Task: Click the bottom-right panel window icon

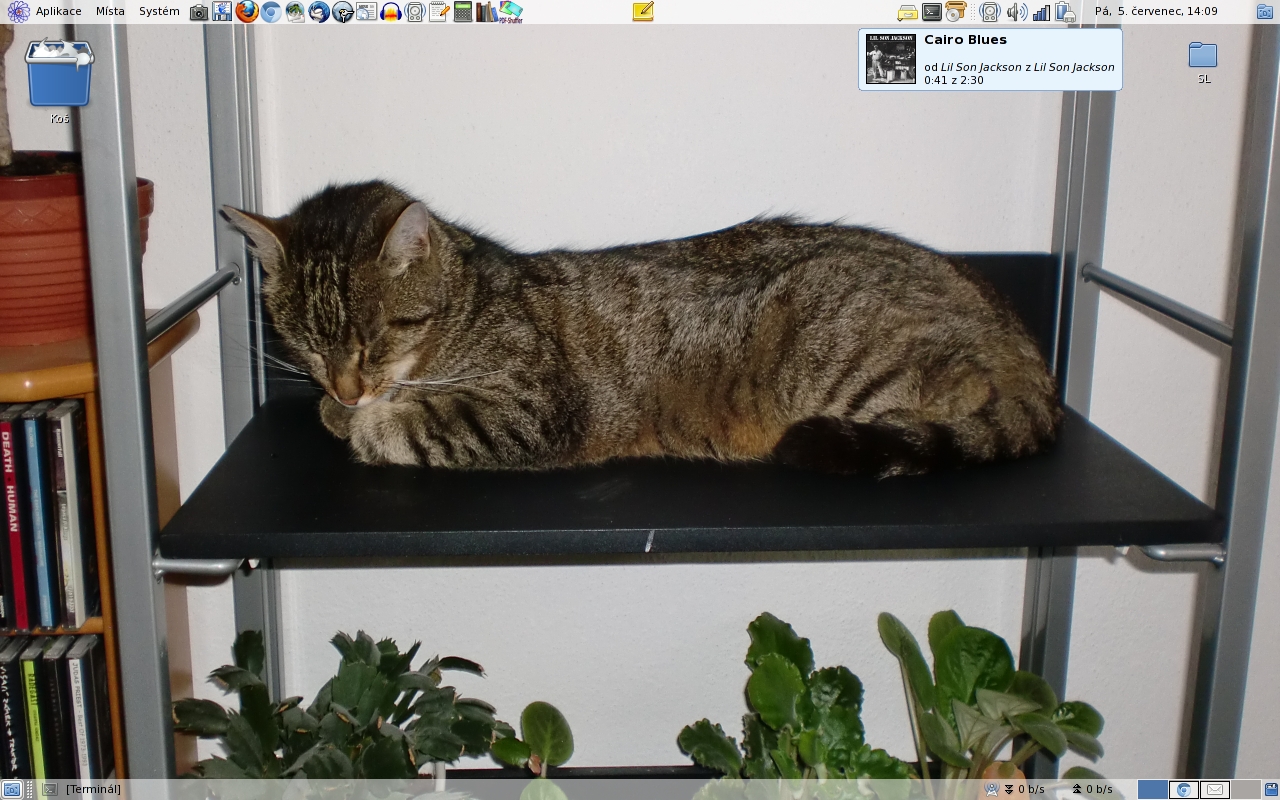Action: 1271,789
